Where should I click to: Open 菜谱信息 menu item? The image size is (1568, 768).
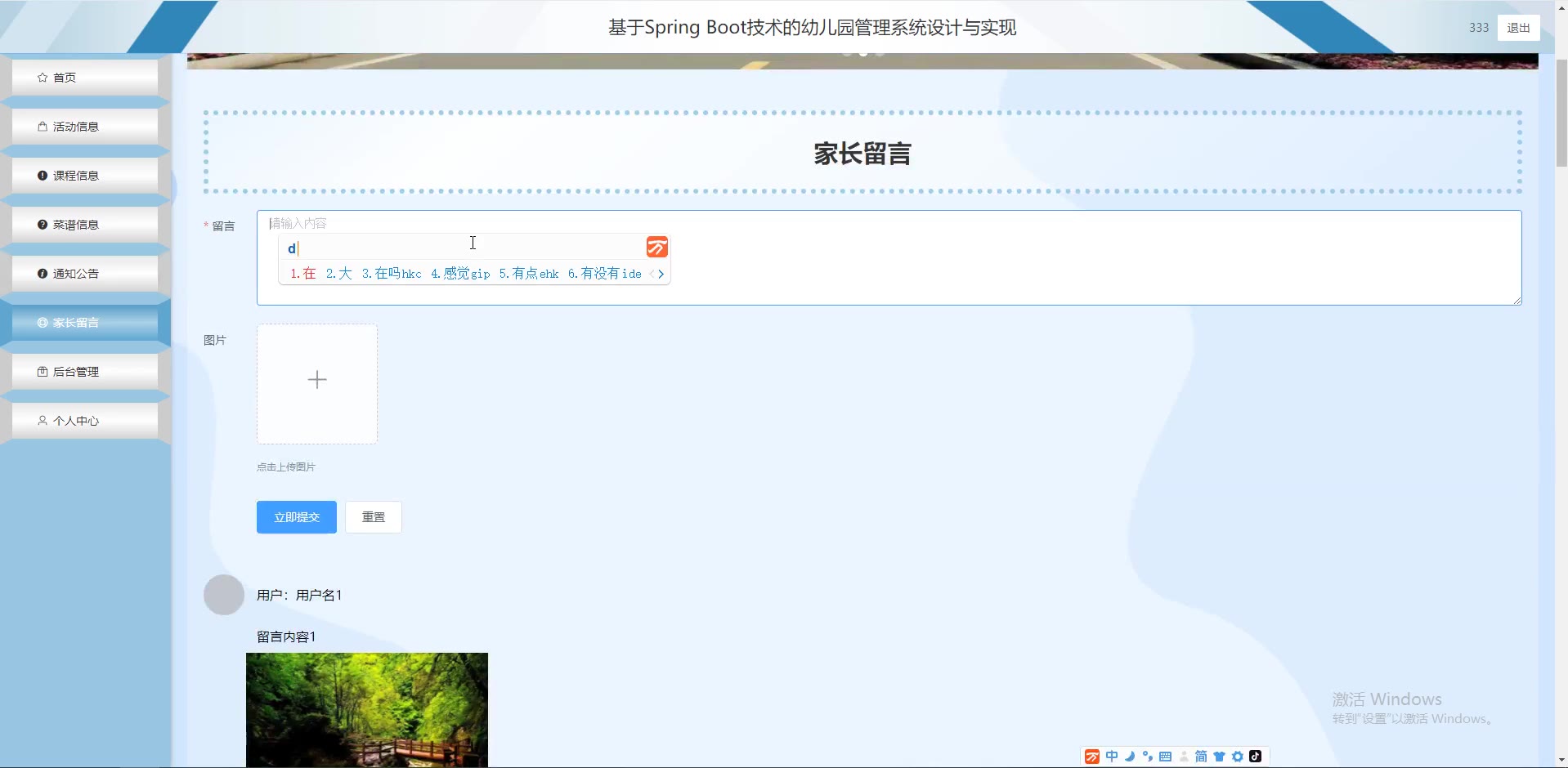tap(85, 225)
